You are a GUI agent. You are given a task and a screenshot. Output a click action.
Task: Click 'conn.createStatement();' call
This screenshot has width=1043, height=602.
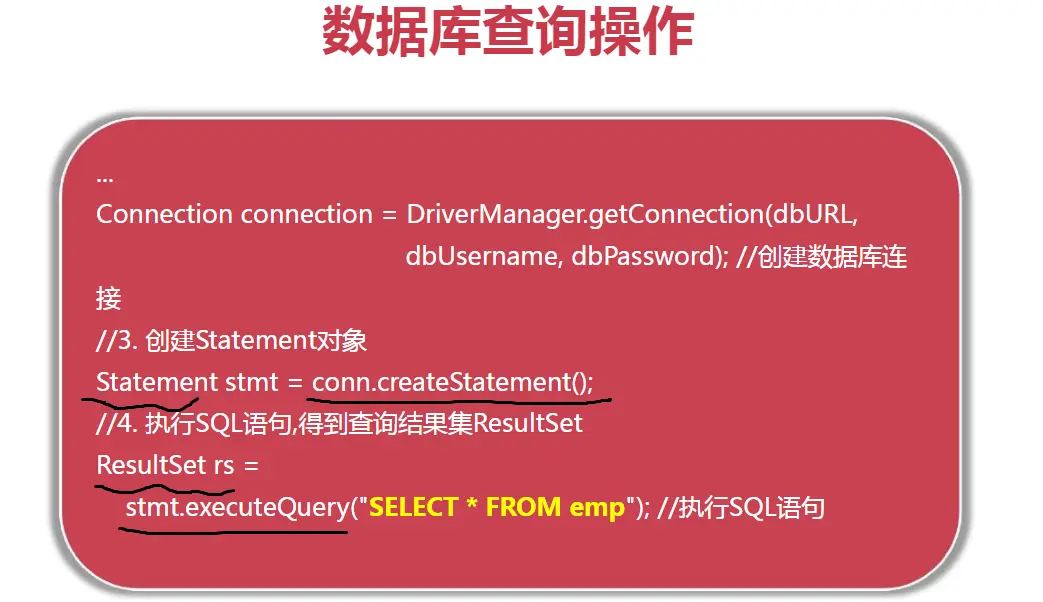pyautogui.click(x=452, y=382)
